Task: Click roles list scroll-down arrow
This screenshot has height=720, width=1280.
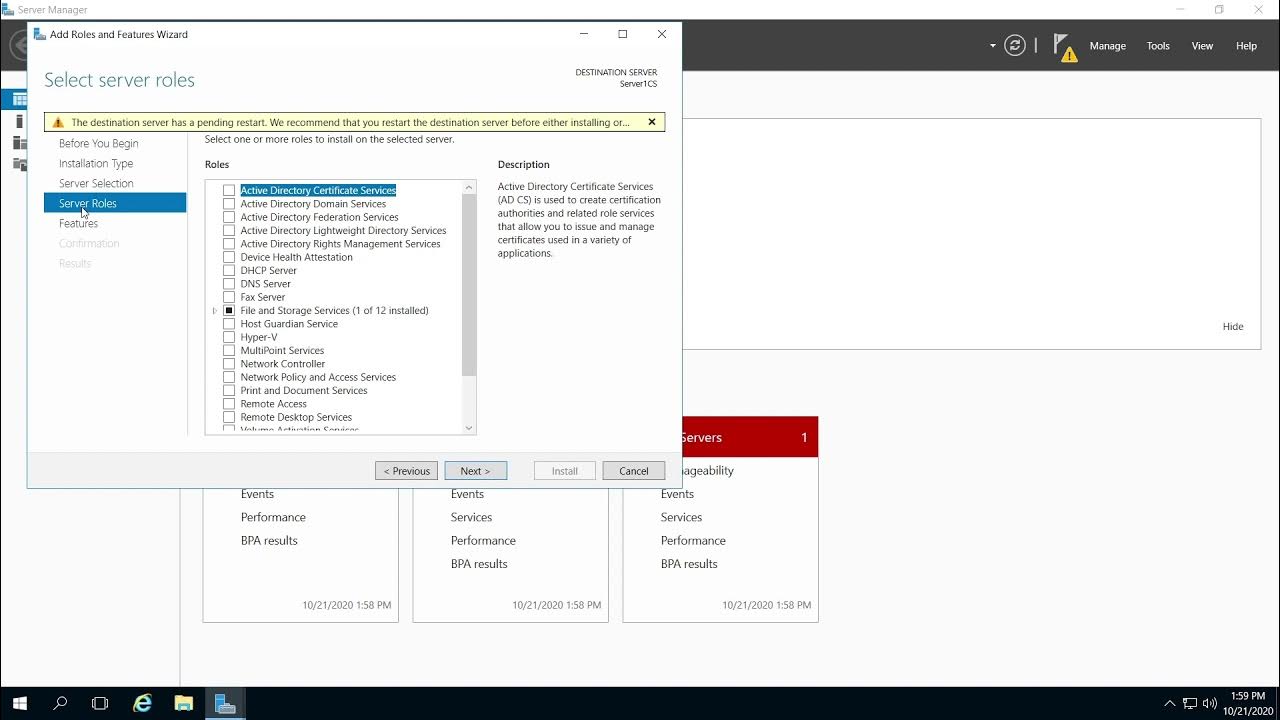Action: pyautogui.click(x=469, y=428)
